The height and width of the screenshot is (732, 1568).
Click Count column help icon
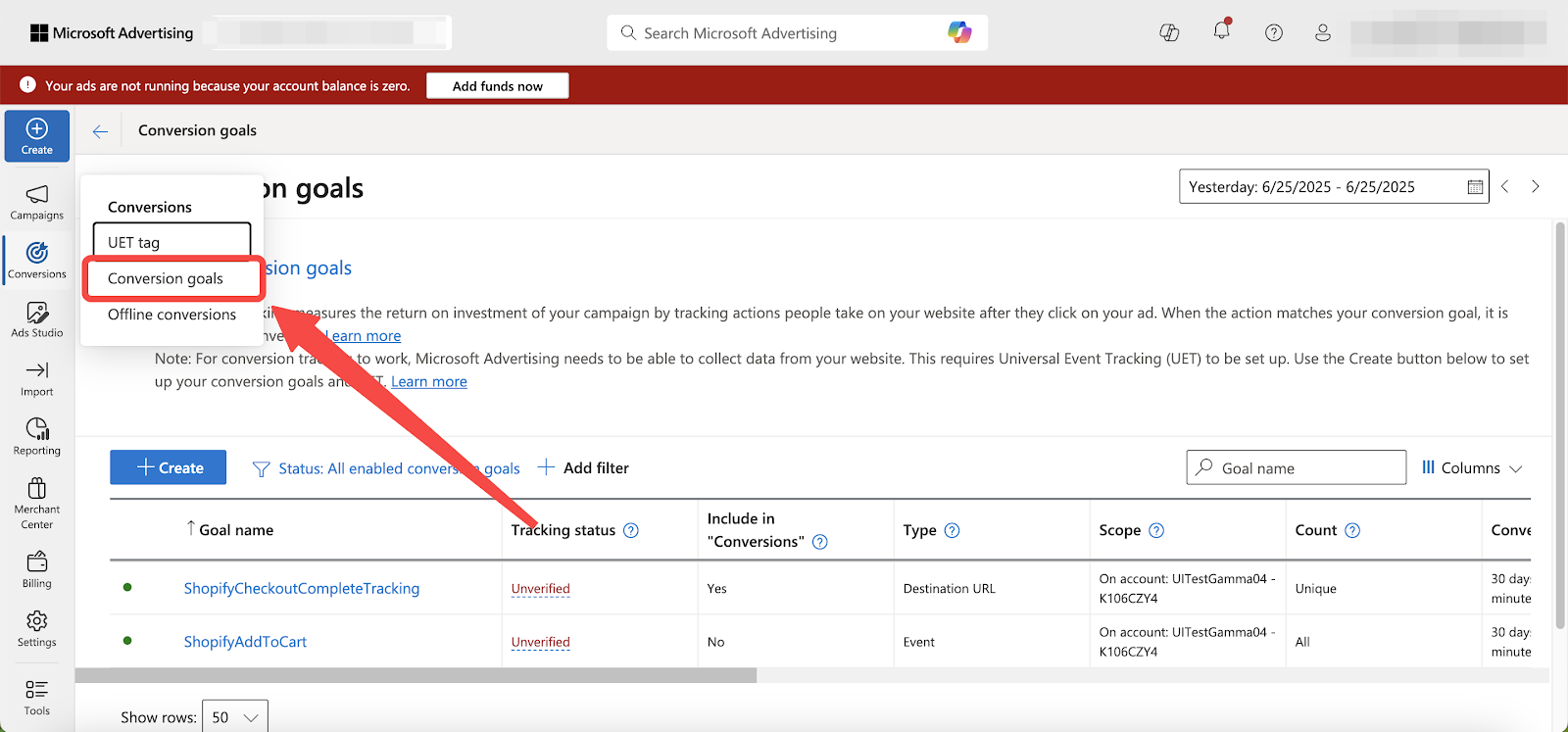click(x=1352, y=530)
